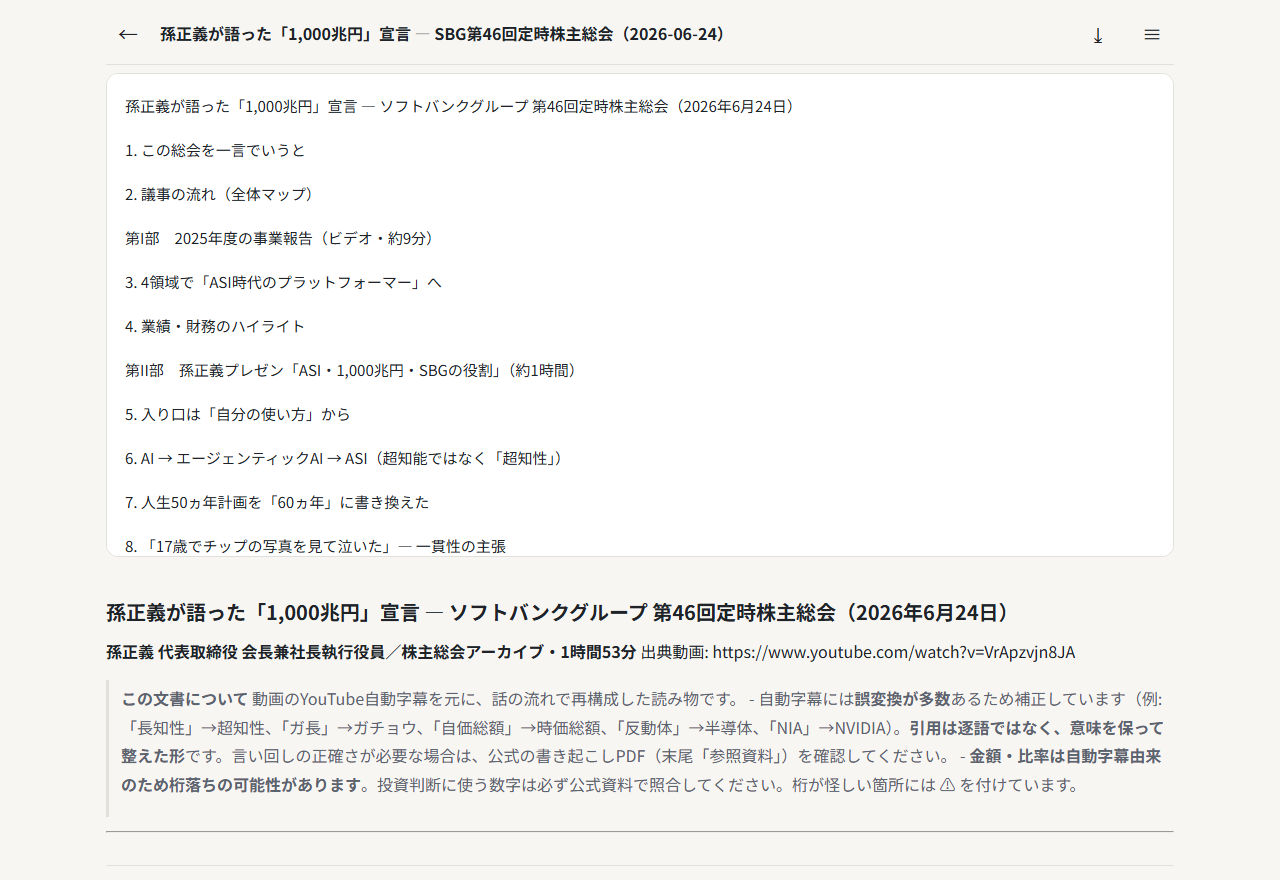This screenshot has height=880, width=1280.
Task: Click the bold text 'この文書について'
Action: (185, 699)
